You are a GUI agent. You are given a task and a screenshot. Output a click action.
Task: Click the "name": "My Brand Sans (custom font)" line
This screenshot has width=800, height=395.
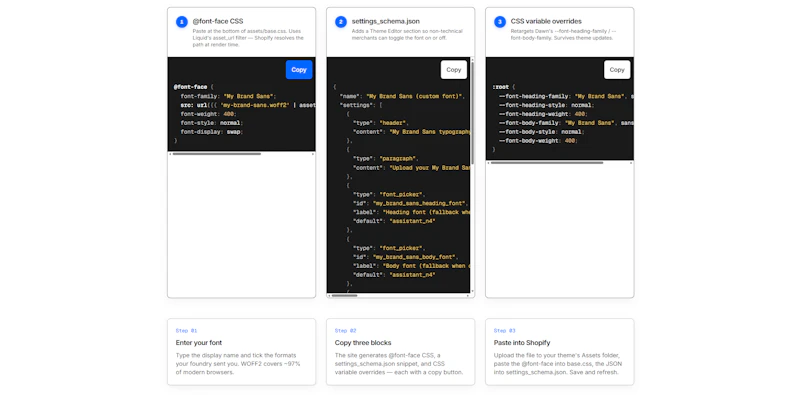403,96
